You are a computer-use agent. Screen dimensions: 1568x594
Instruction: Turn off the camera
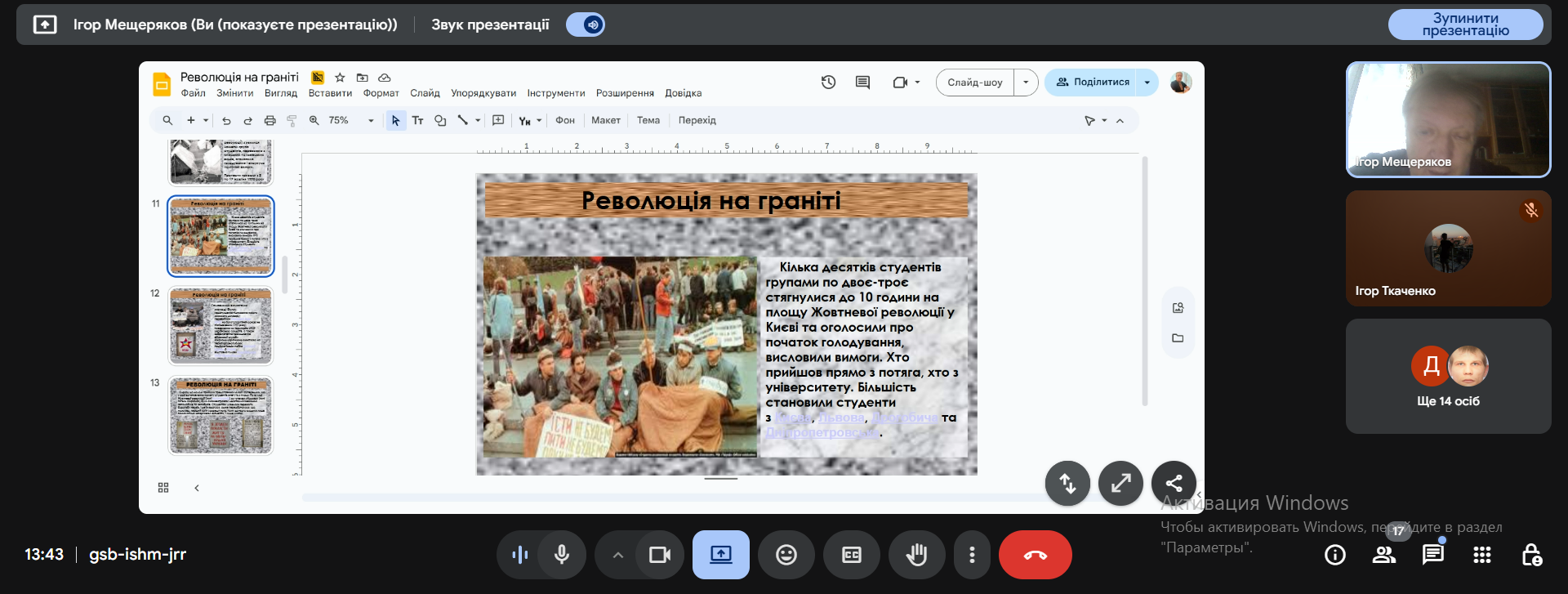659,555
